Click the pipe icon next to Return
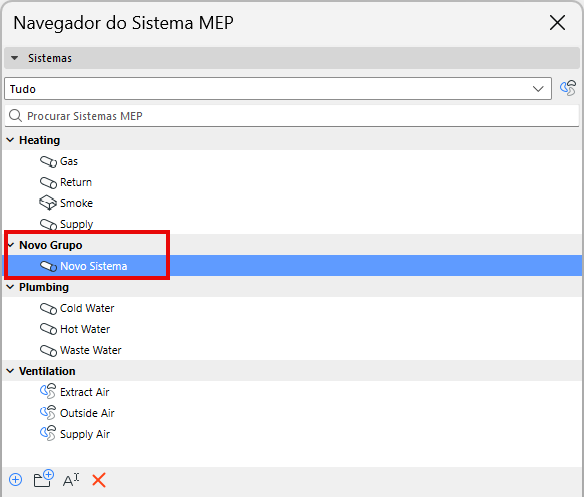 [48, 183]
